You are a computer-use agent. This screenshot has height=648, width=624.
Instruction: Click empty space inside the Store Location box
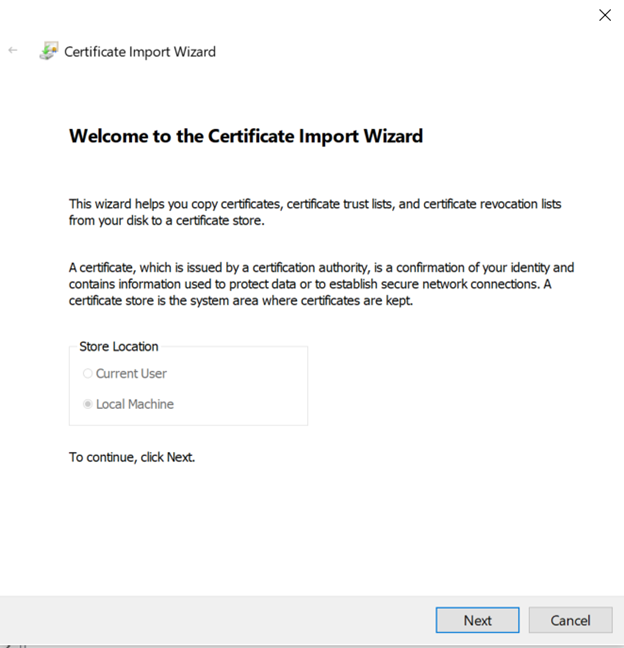coord(250,390)
